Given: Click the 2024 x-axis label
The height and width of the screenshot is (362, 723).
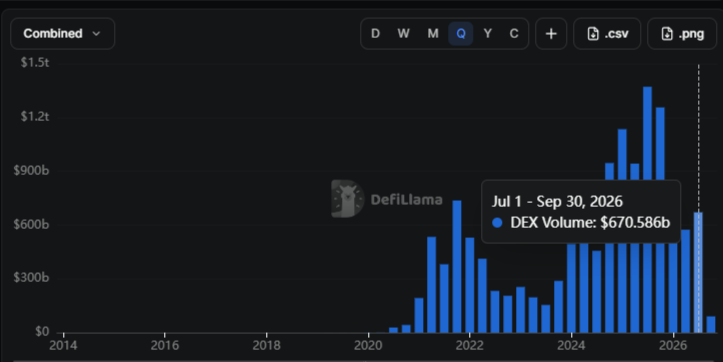Looking at the screenshot, I should pyautogui.click(x=571, y=345).
